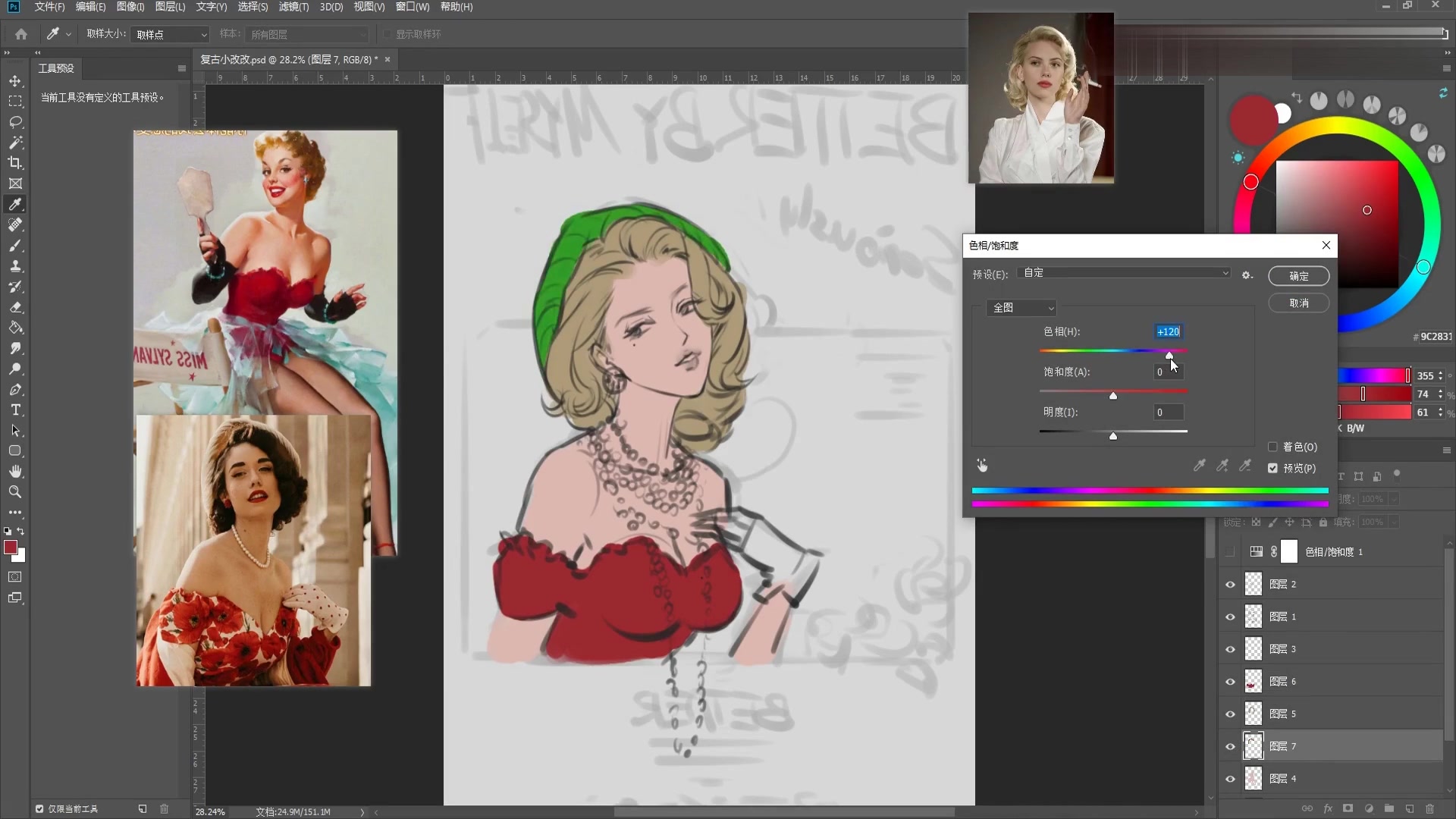Uncheck the 预览 Preview checkbox

[1272, 468]
